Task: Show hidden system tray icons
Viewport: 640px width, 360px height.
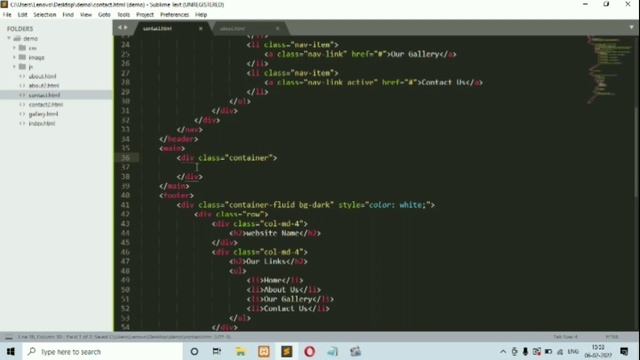Action: [x=503, y=351]
